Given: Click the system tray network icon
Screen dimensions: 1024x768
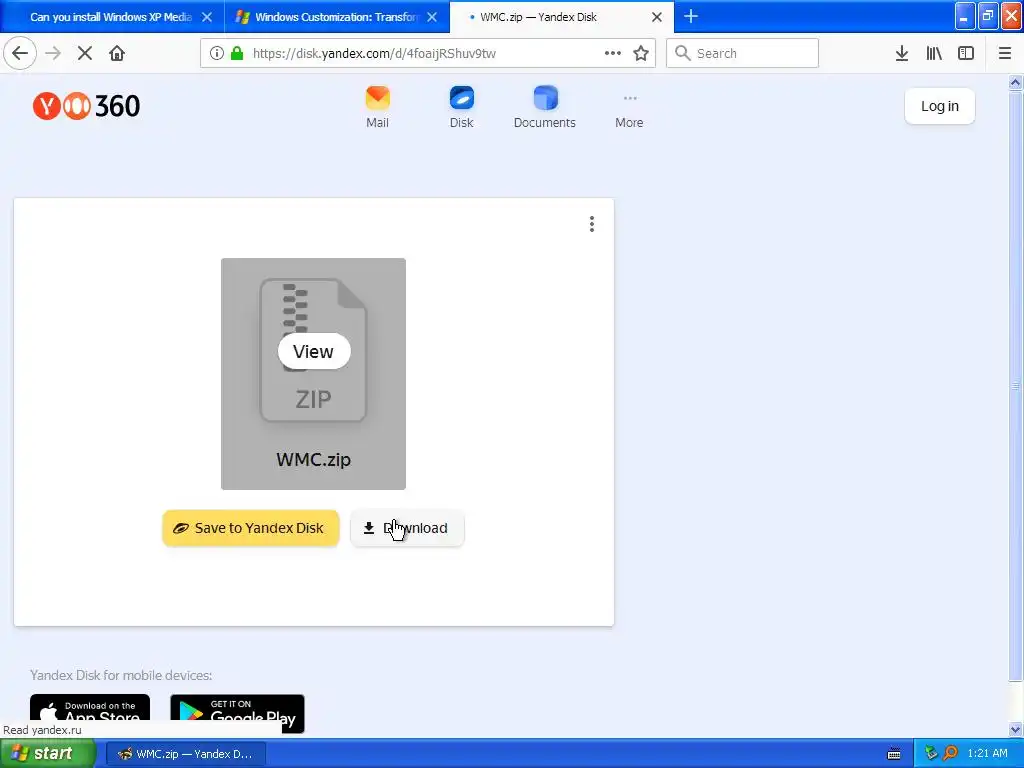Looking at the screenshot, I should pos(931,754).
